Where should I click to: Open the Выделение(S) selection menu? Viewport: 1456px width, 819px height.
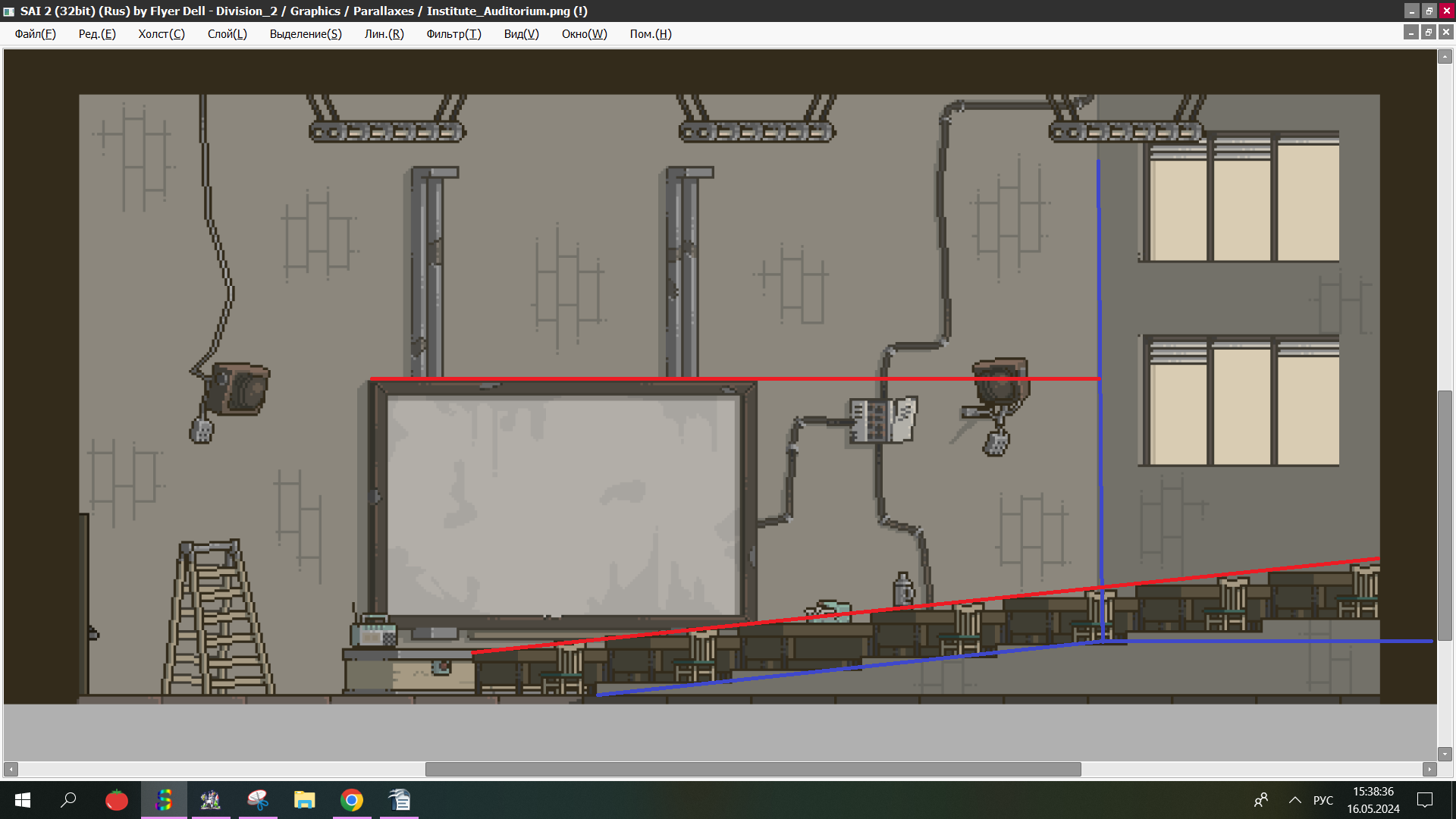coord(306,34)
